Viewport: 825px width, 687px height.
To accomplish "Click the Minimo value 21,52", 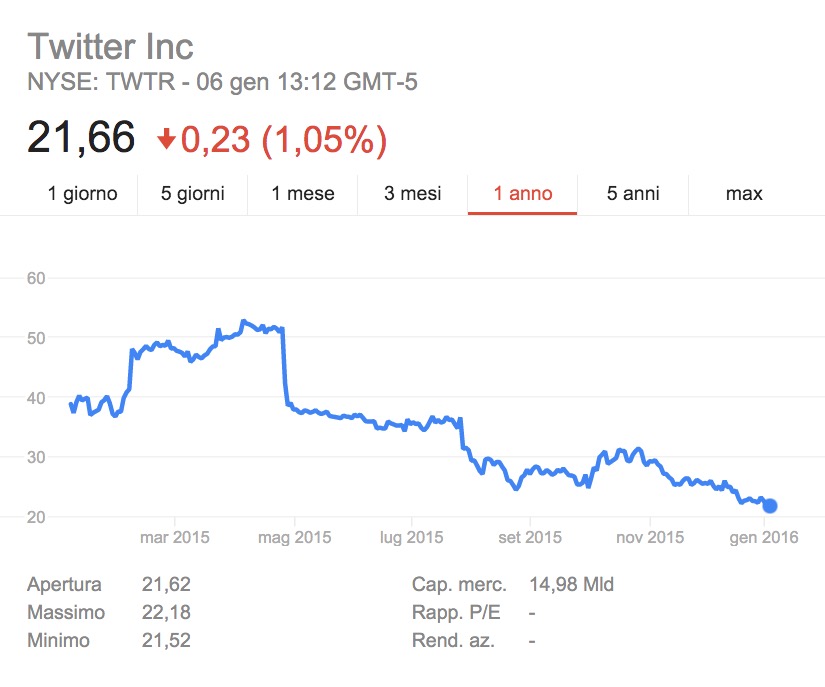I will pos(166,641).
